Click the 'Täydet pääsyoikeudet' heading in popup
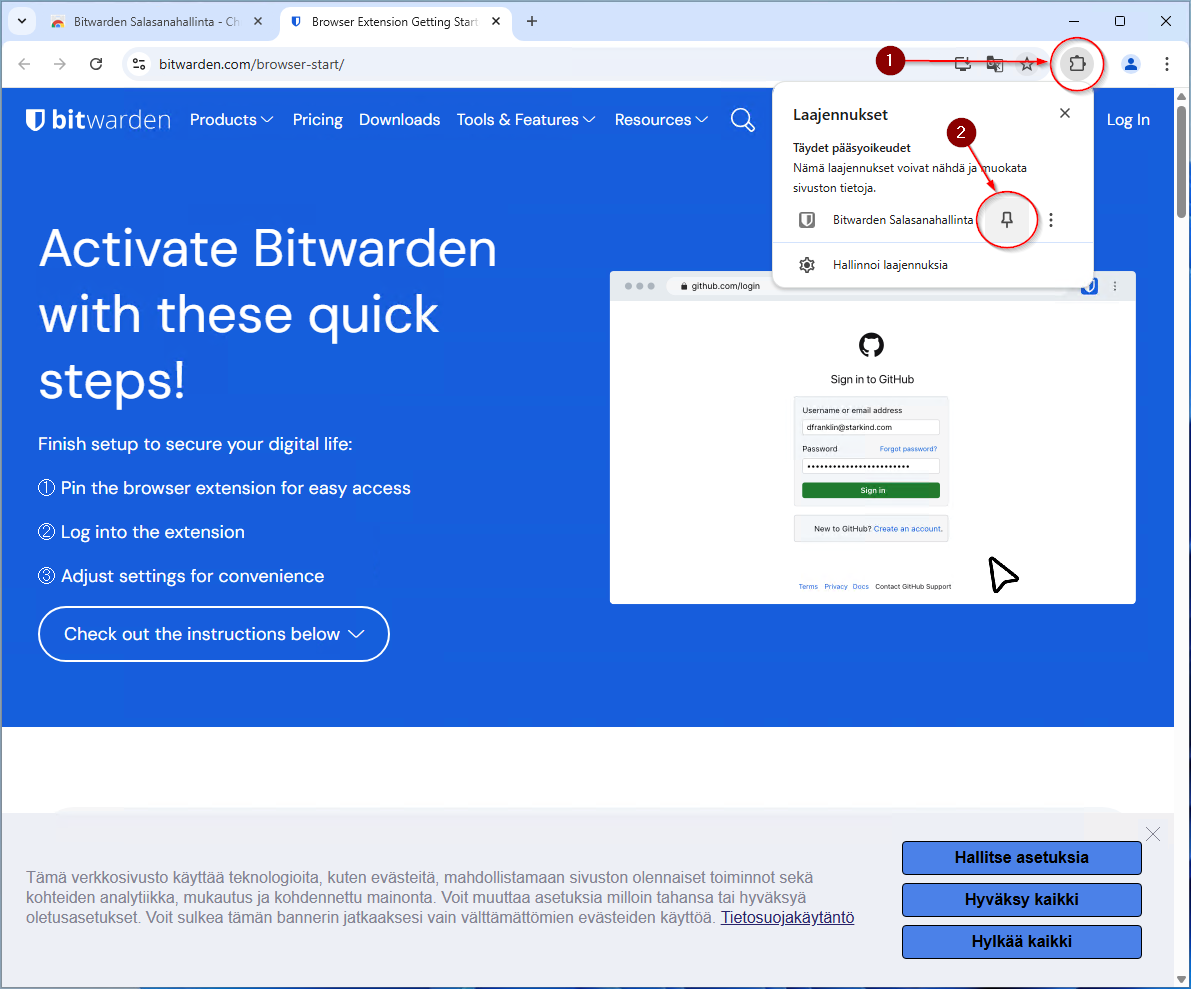 851,147
